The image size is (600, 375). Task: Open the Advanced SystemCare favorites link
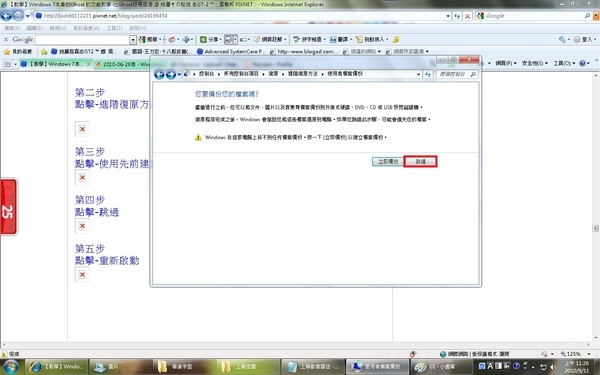click(230, 51)
